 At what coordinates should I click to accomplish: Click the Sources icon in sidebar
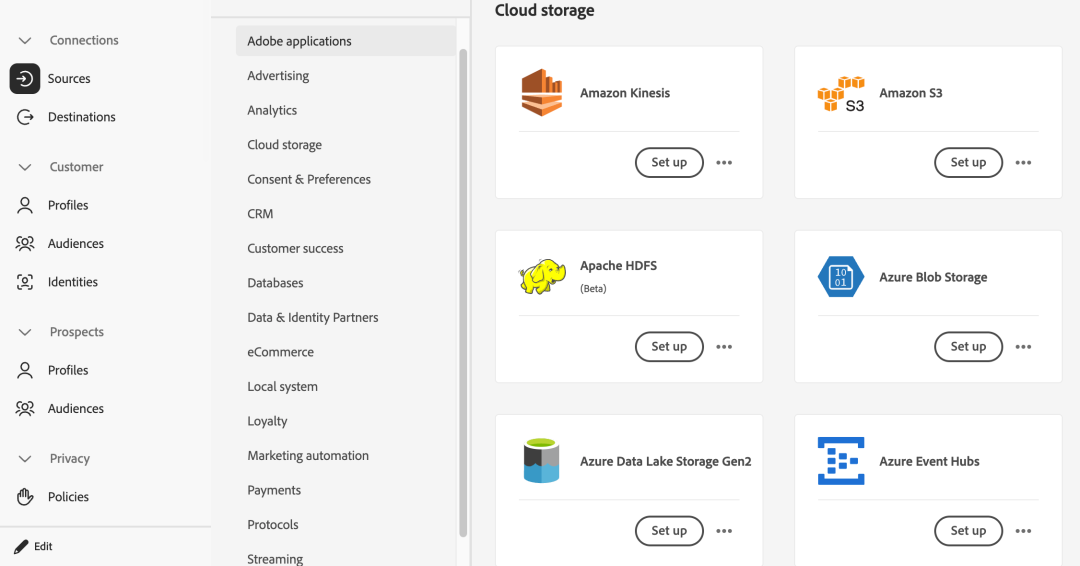coord(25,79)
